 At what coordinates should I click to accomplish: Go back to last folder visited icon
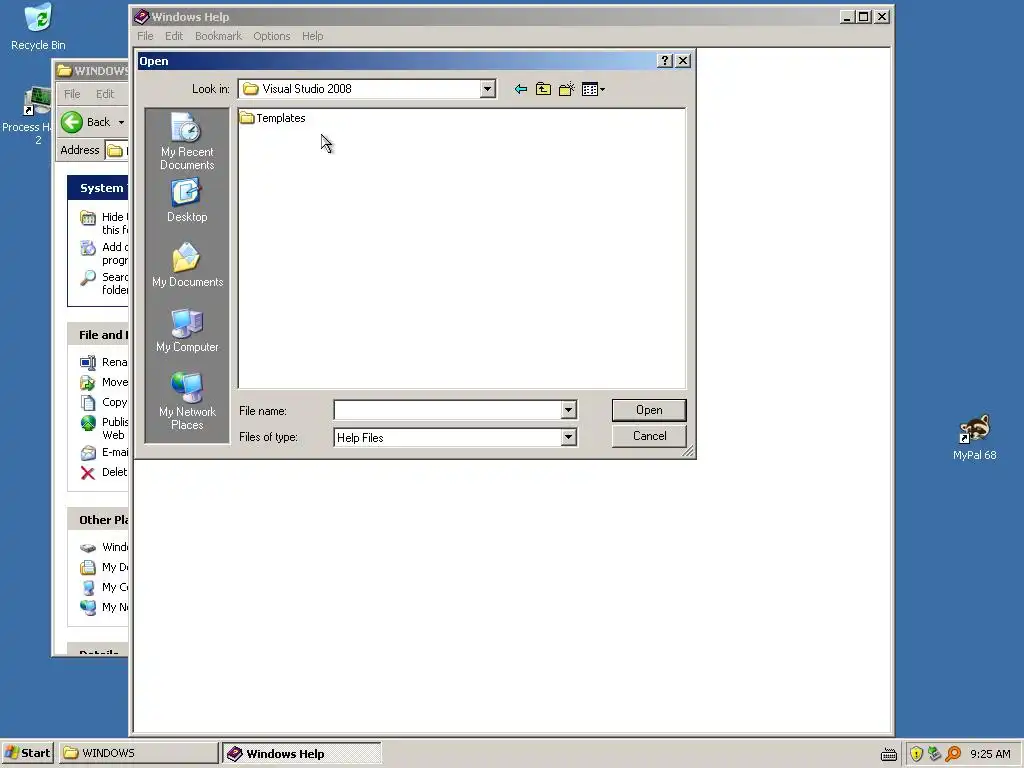520,89
